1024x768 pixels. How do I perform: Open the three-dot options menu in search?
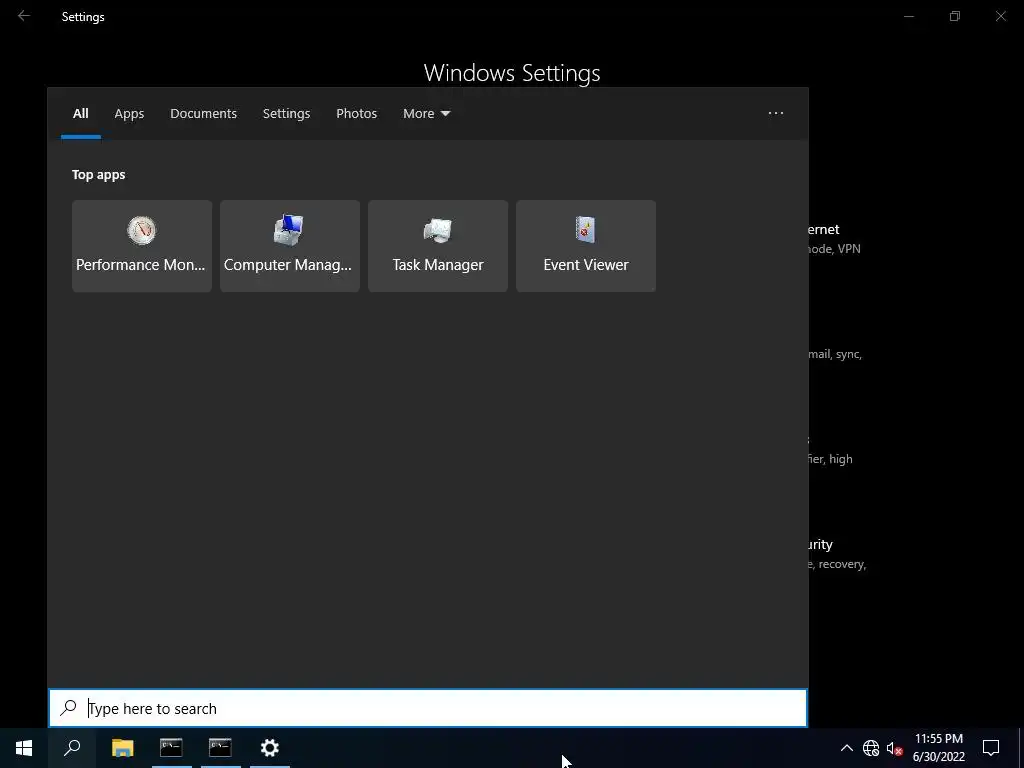[775, 113]
